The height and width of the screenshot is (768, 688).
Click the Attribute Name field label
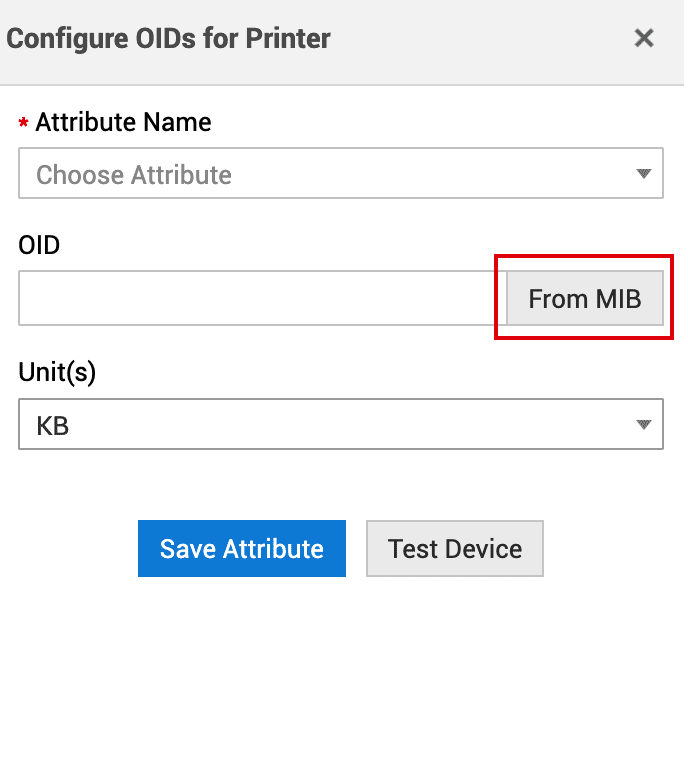click(x=123, y=122)
